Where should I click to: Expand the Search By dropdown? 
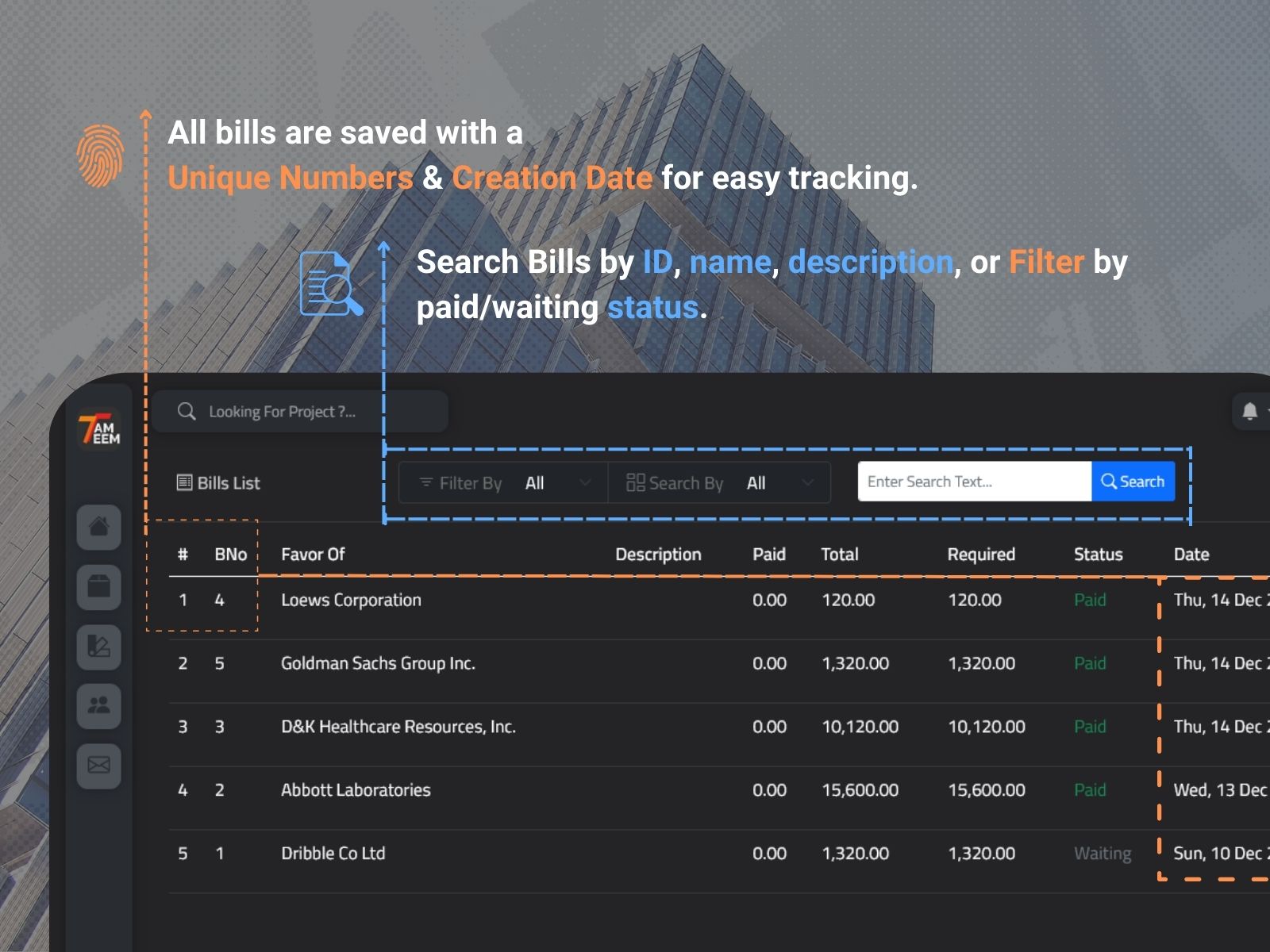(719, 483)
